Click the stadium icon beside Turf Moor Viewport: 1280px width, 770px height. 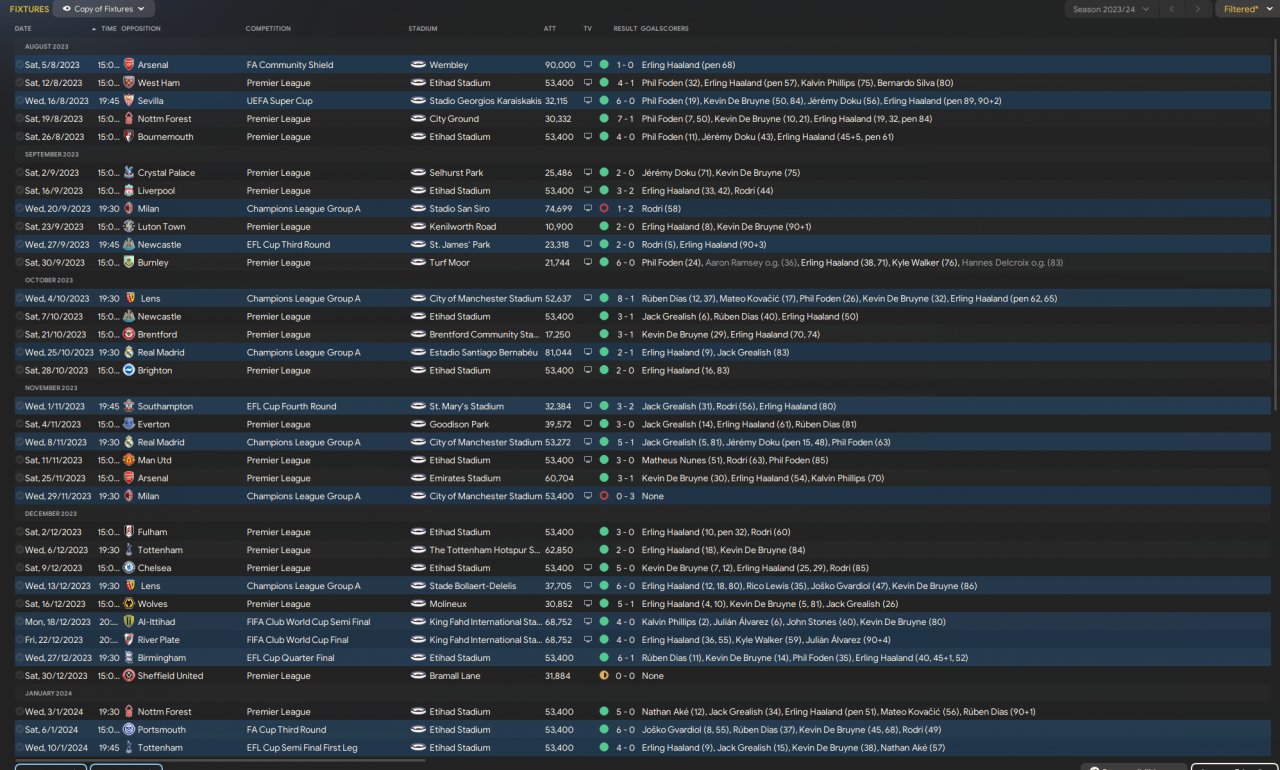pyautogui.click(x=418, y=263)
